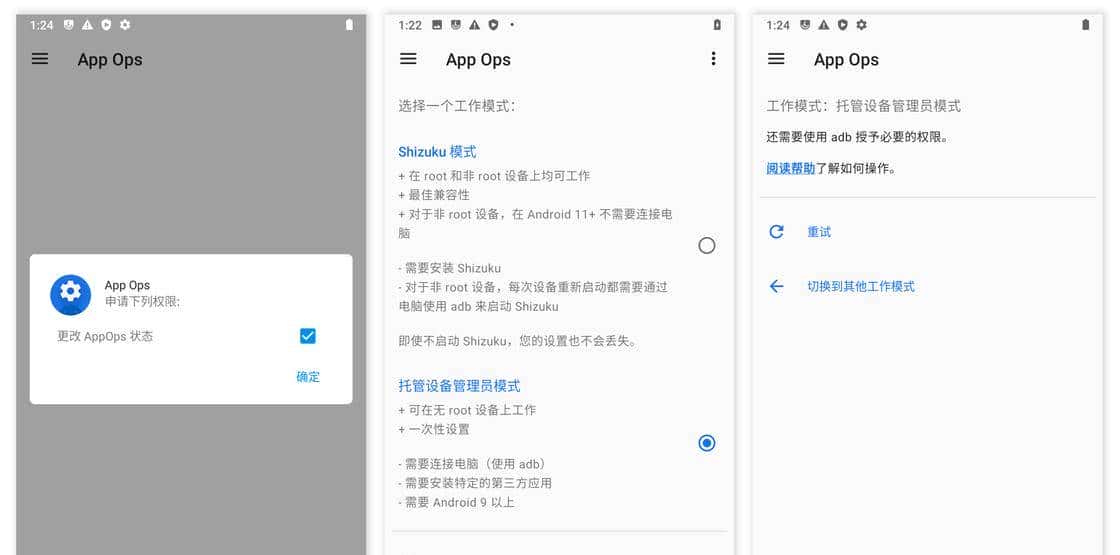
Task: Click the 重试 retry button text
Action: [819, 232]
